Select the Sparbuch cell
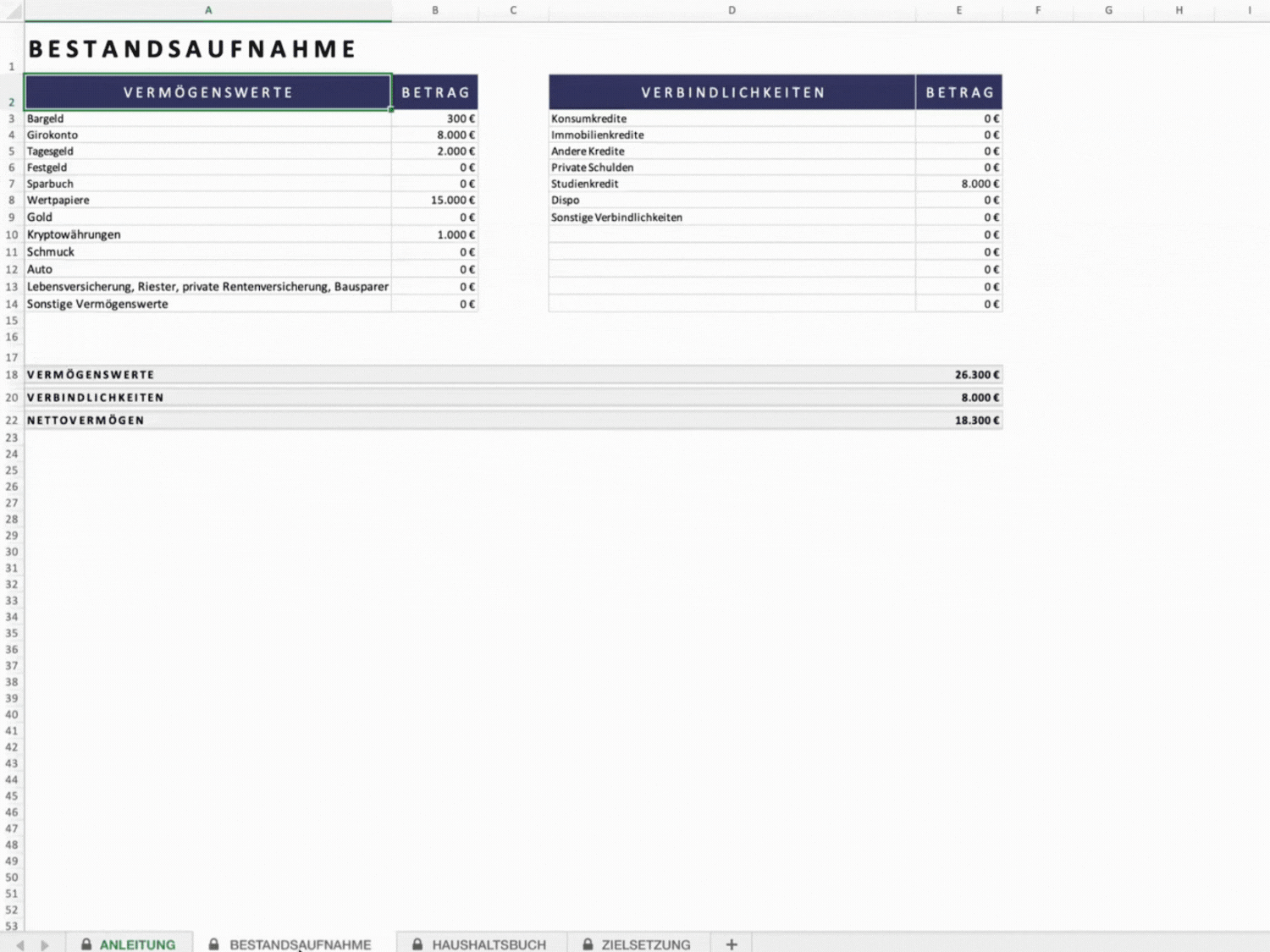Viewport: 1270px width, 952px height. click(x=208, y=184)
